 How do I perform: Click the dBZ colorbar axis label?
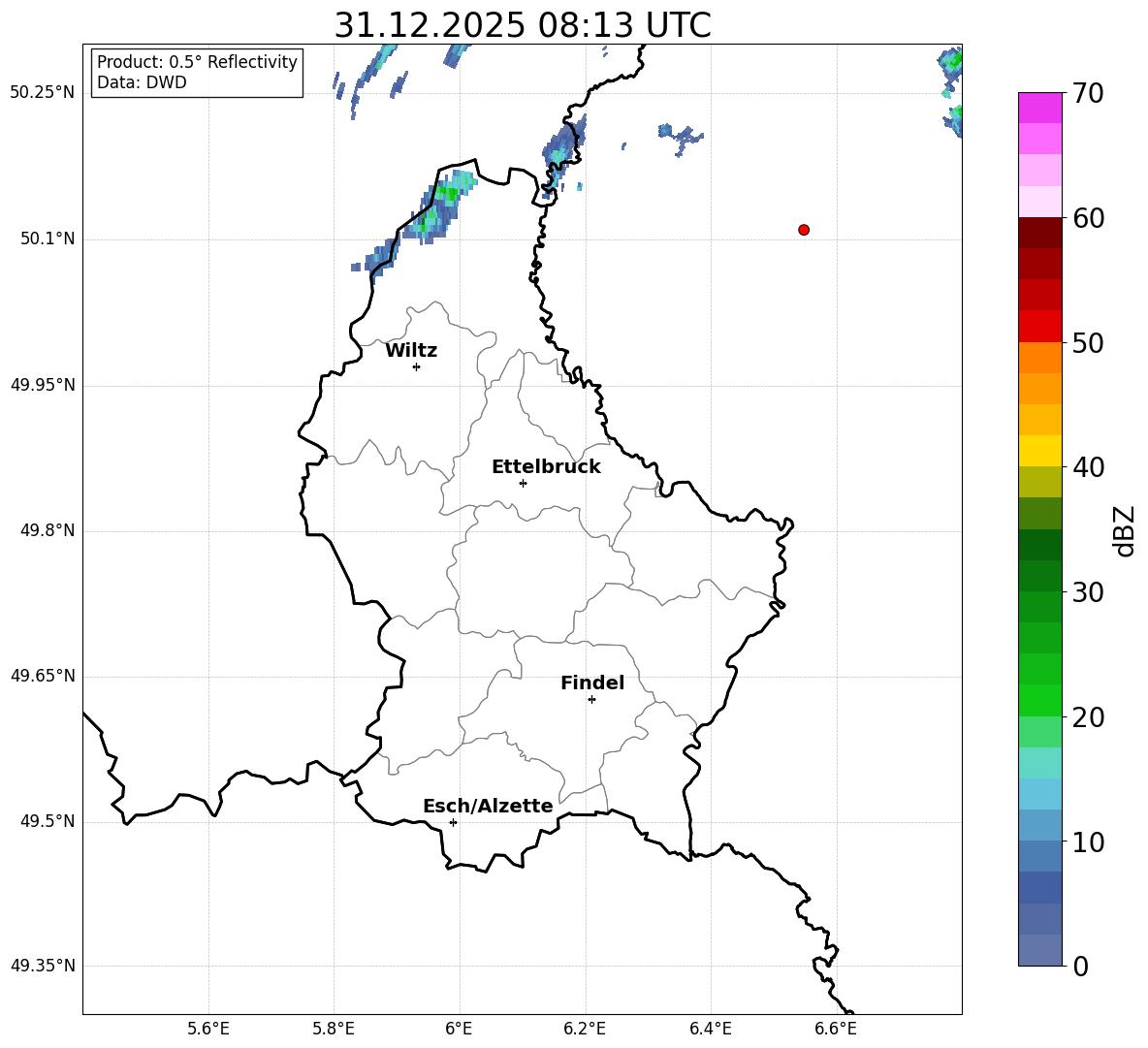point(1124,530)
